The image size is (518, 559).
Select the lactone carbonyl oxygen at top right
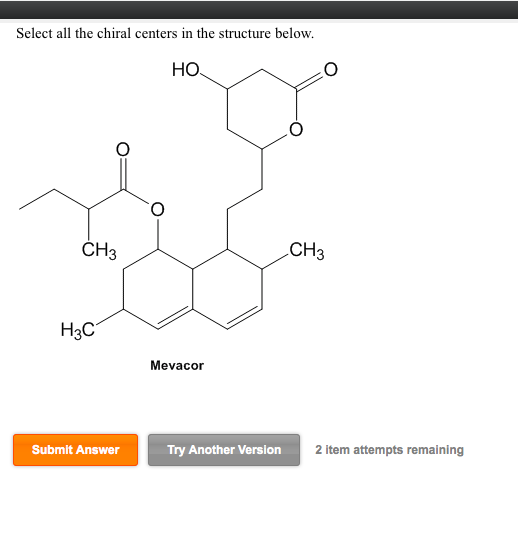(330, 70)
